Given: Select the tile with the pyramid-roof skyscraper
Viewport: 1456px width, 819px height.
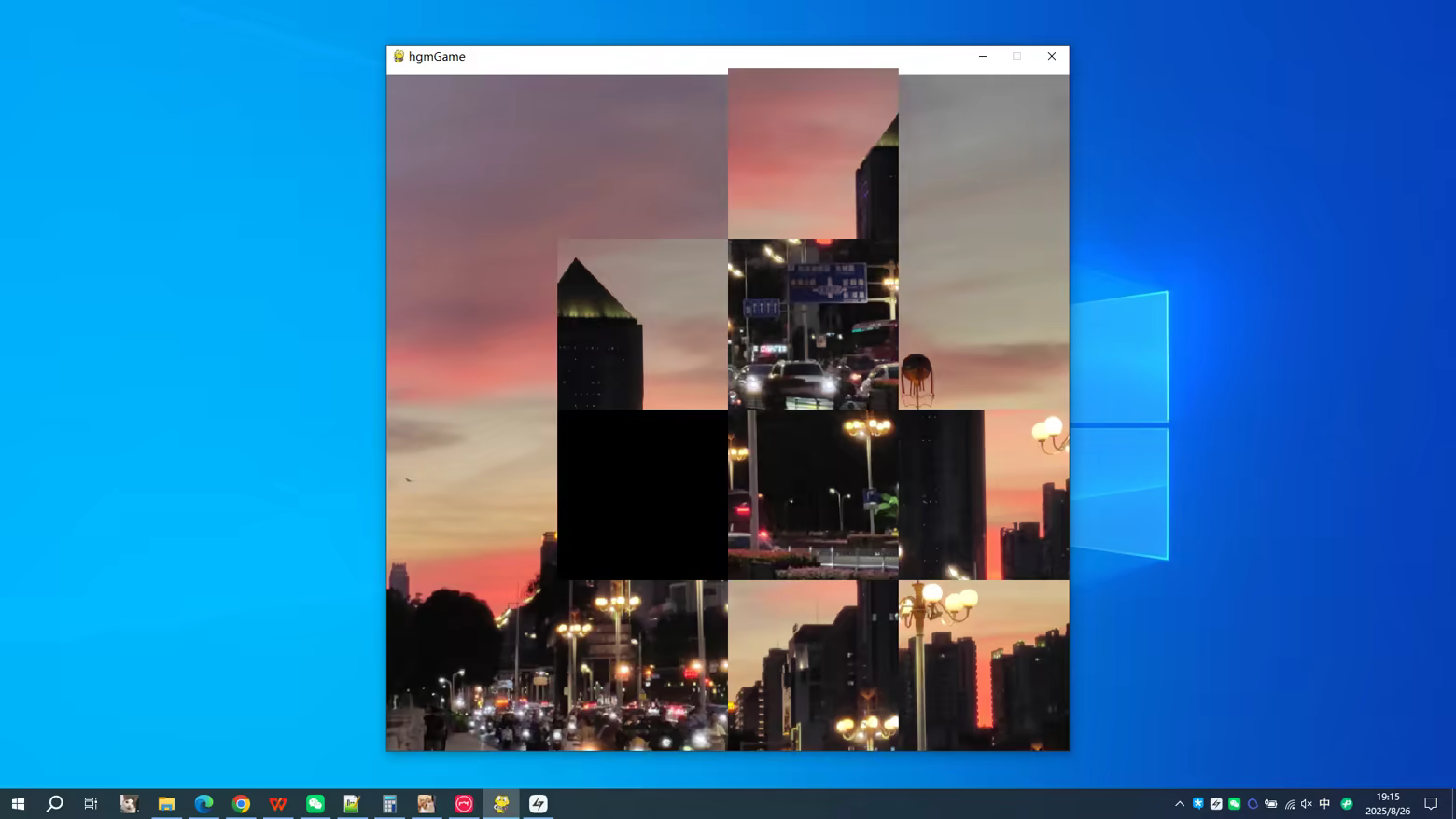Looking at the screenshot, I should point(642,324).
